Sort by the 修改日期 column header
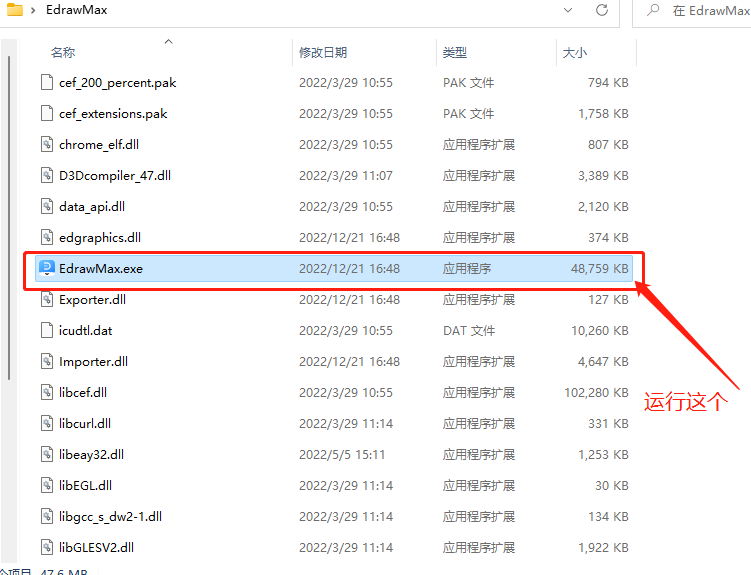The width and height of the screenshot is (751, 575). tap(323, 52)
